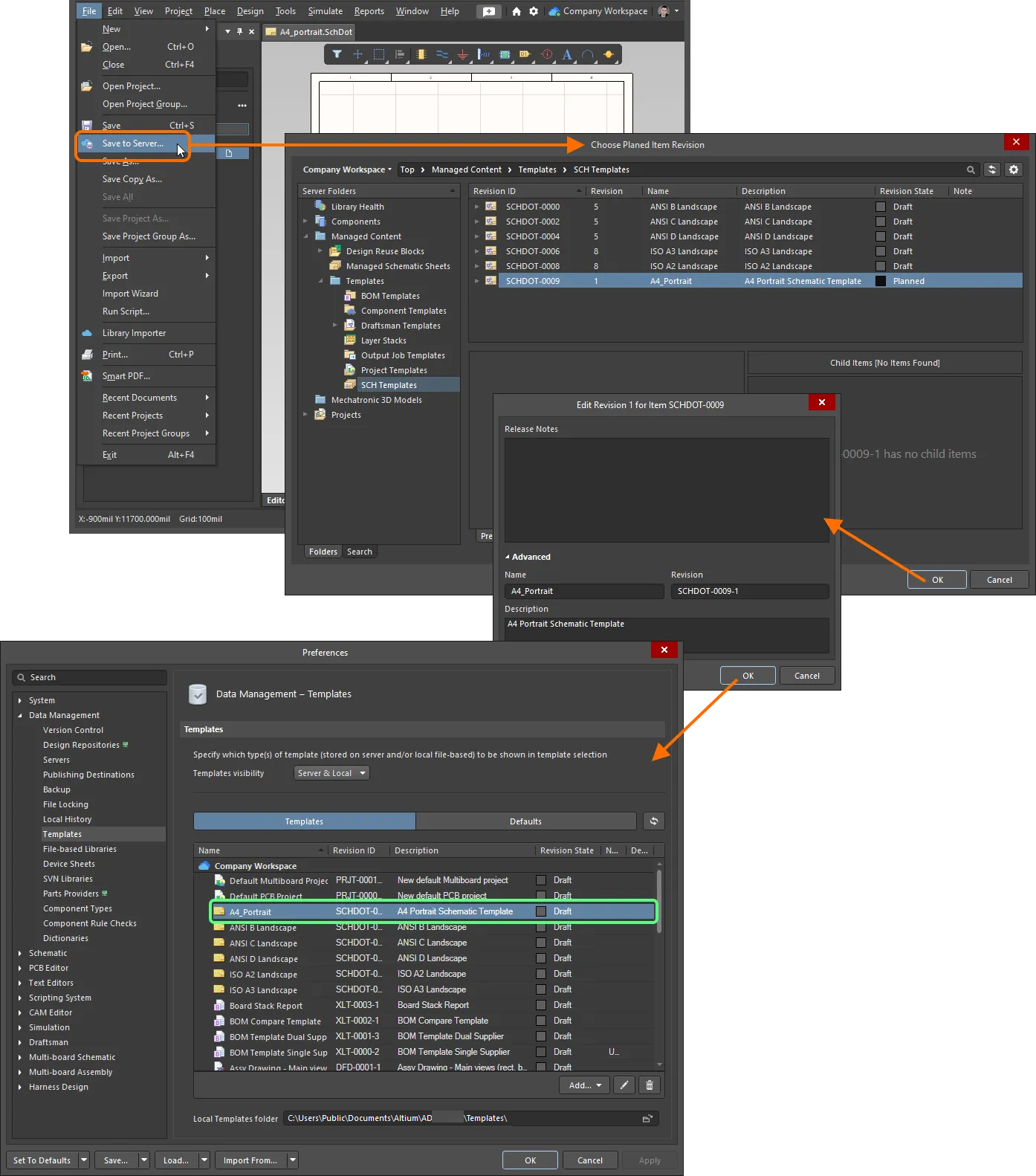This screenshot has height=1176, width=1036.
Task: Toggle Draft box for BOM Compare Template
Action: coord(541,1021)
